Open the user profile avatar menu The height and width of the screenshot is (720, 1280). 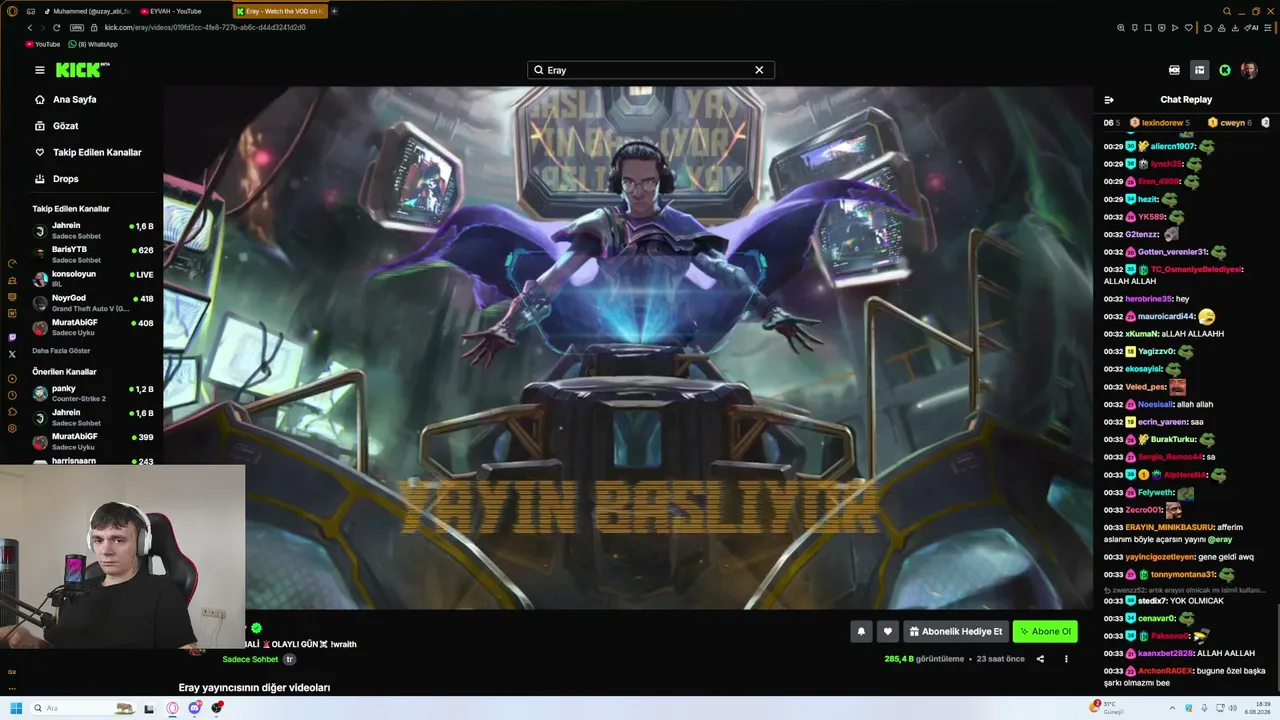1249,70
